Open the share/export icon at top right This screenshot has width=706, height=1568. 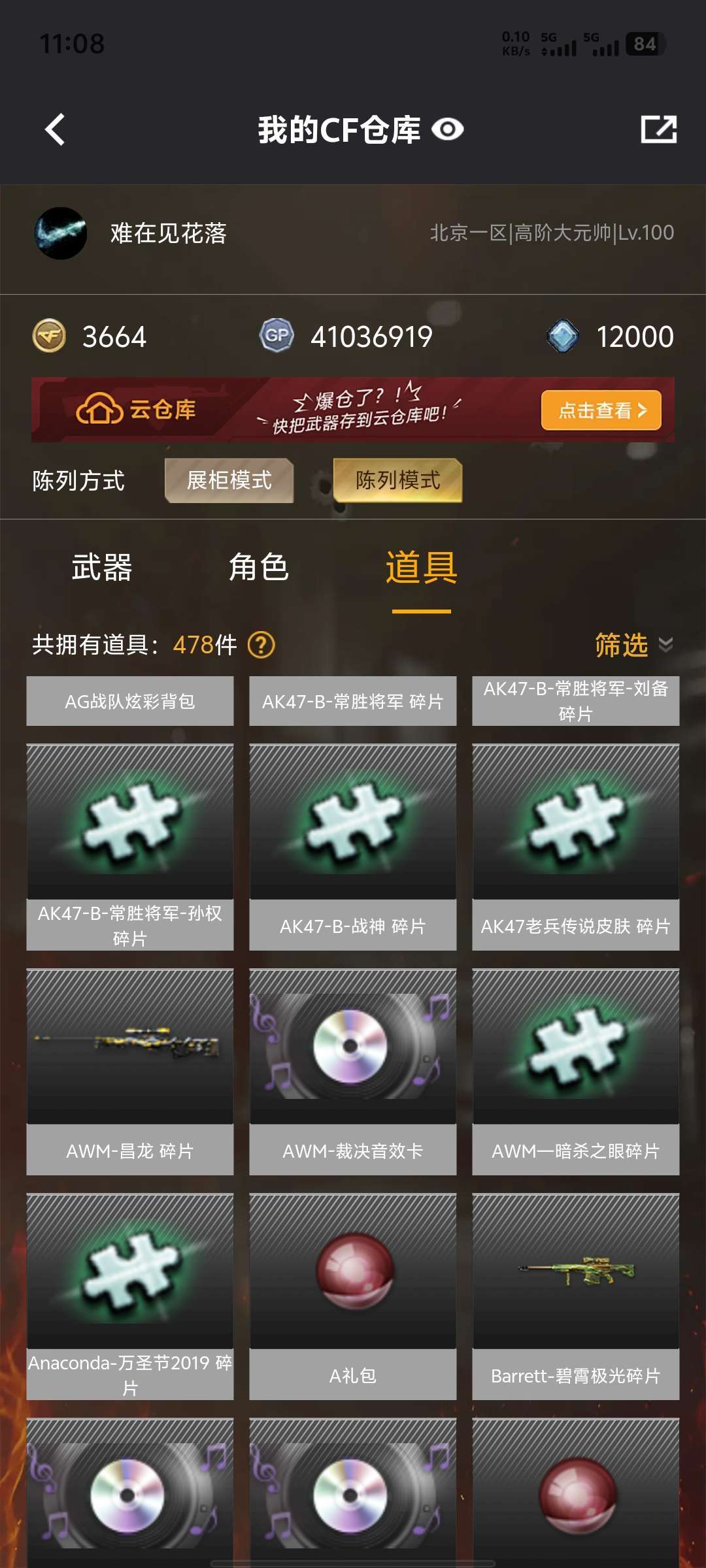658,129
